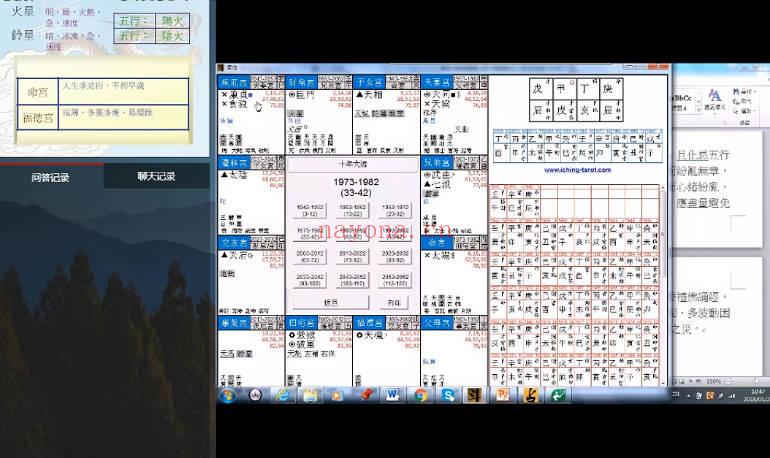Select the 2003-2012 (63-72) decade button

310,257
